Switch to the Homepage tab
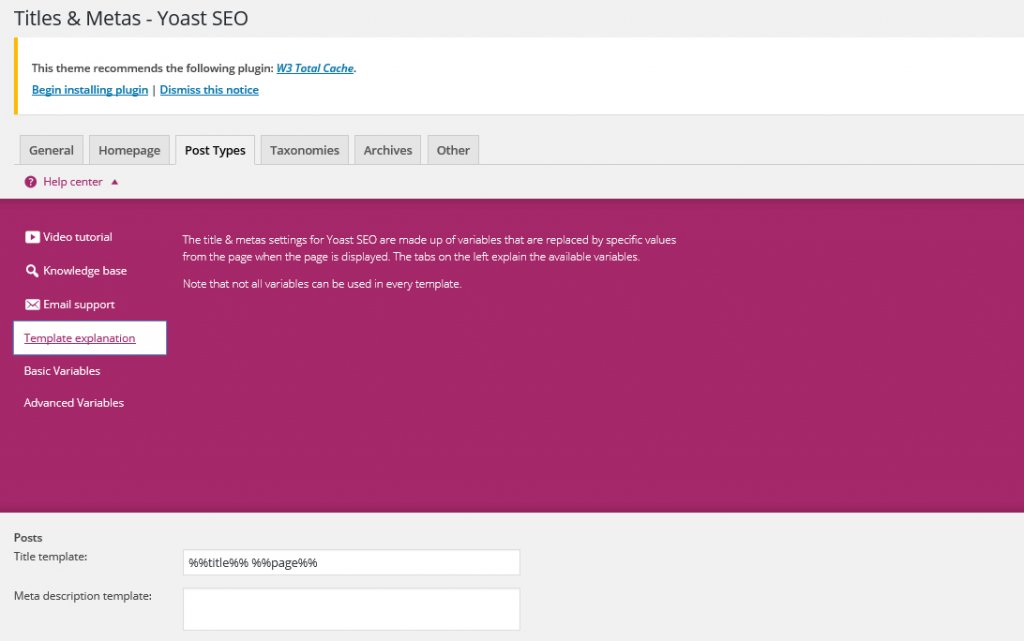The width and height of the screenshot is (1024, 641). point(129,150)
